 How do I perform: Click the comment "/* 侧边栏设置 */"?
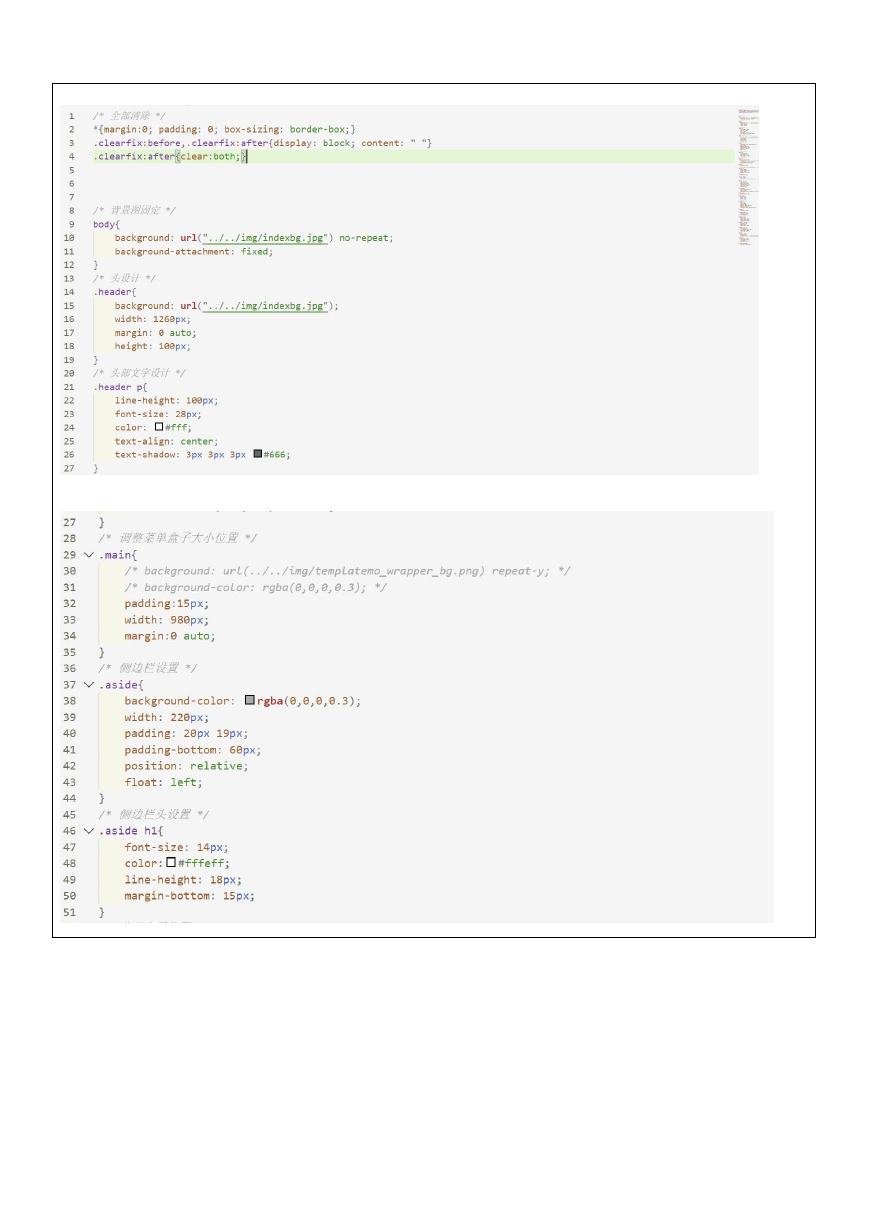[x=147, y=668]
